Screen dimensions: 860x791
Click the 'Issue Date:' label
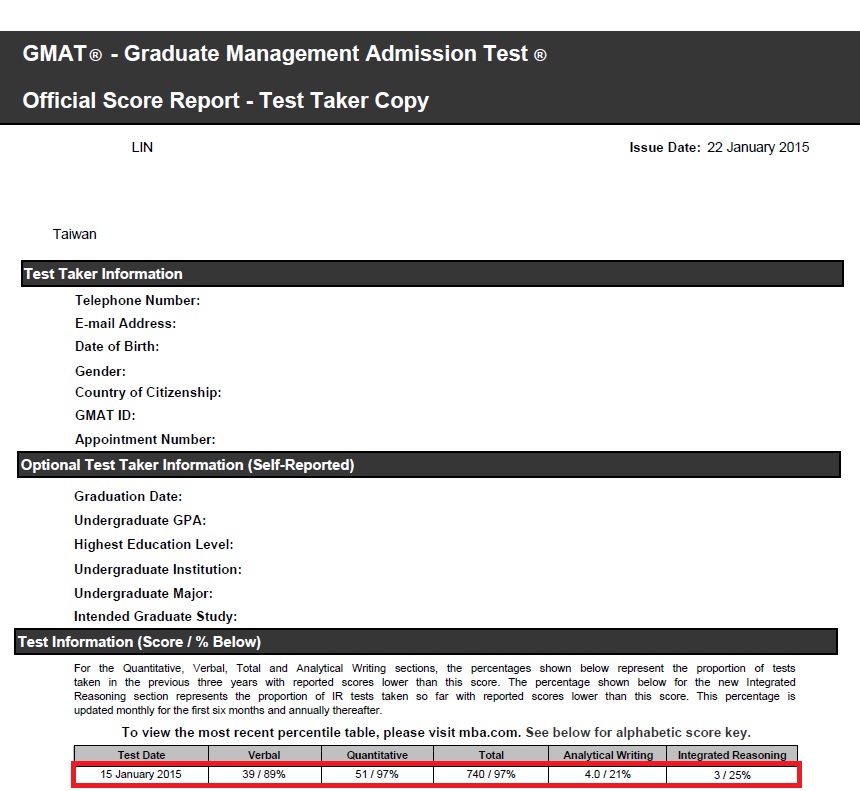point(665,147)
